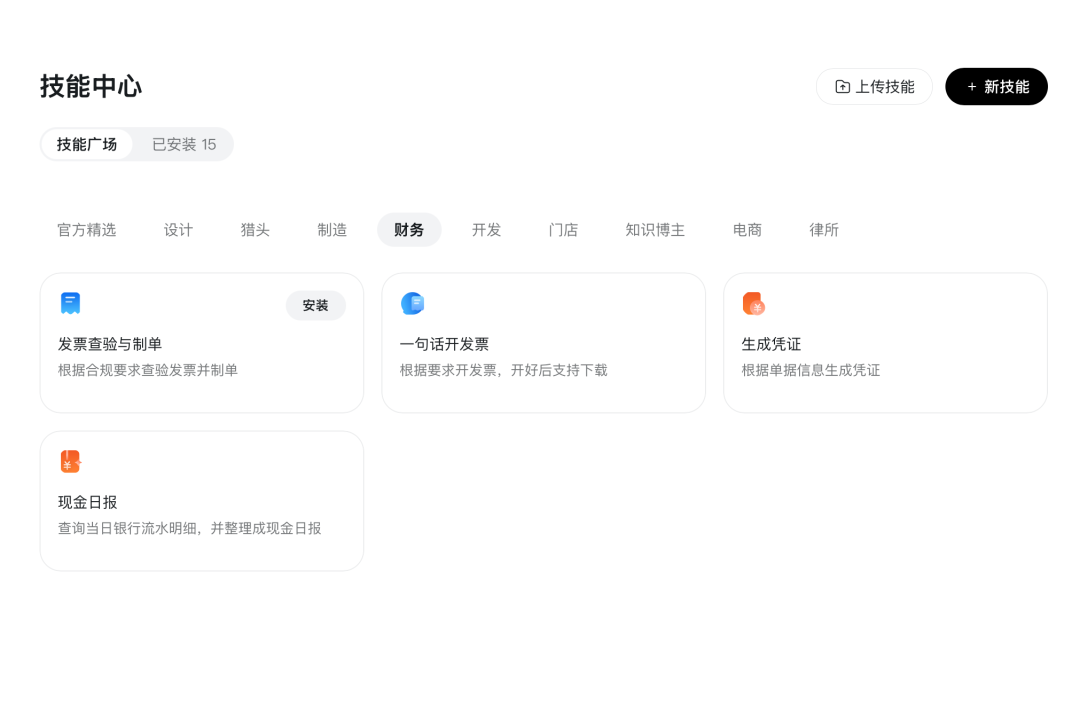Image resolution: width=1080 pixels, height=720 pixels.
Task: View the 律所 category skills
Action: 824,230
